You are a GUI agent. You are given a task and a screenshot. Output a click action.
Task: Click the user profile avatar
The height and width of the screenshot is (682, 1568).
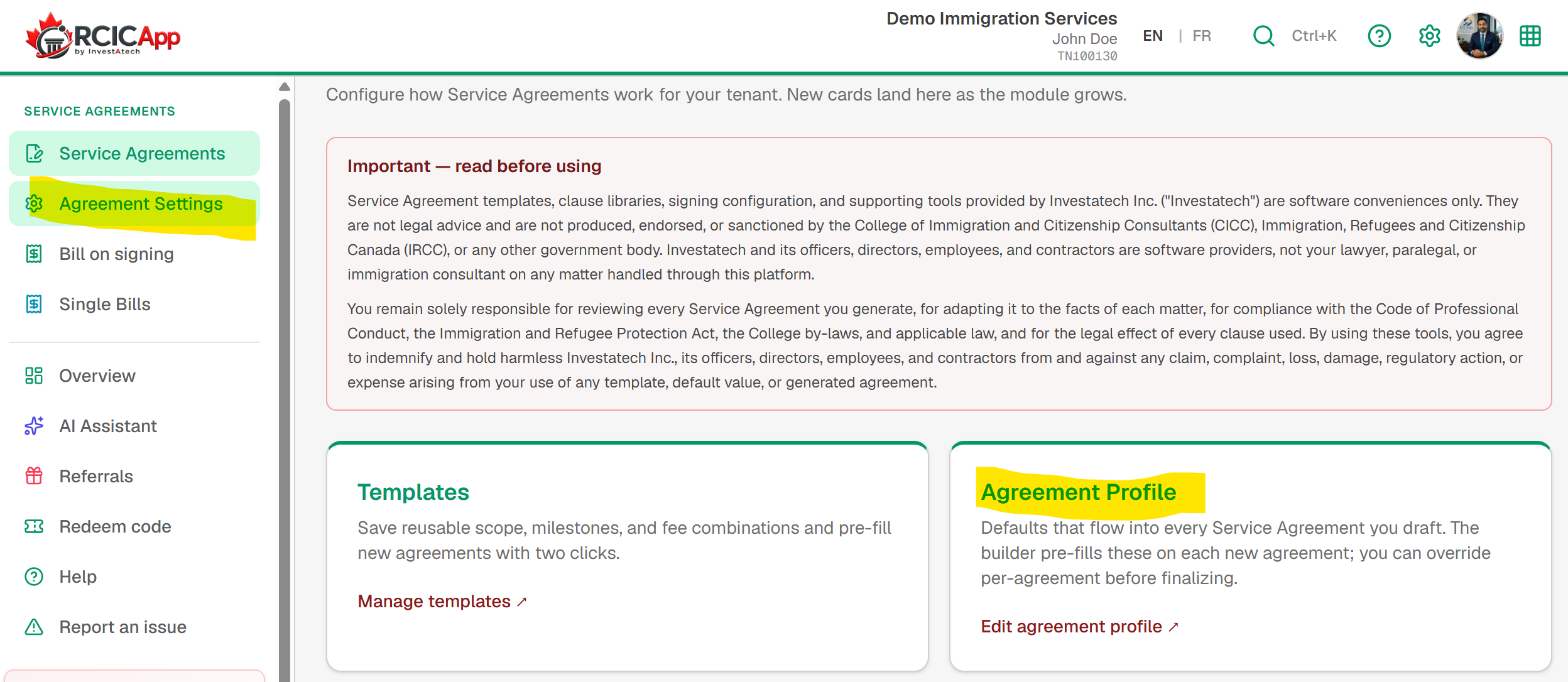[1479, 36]
